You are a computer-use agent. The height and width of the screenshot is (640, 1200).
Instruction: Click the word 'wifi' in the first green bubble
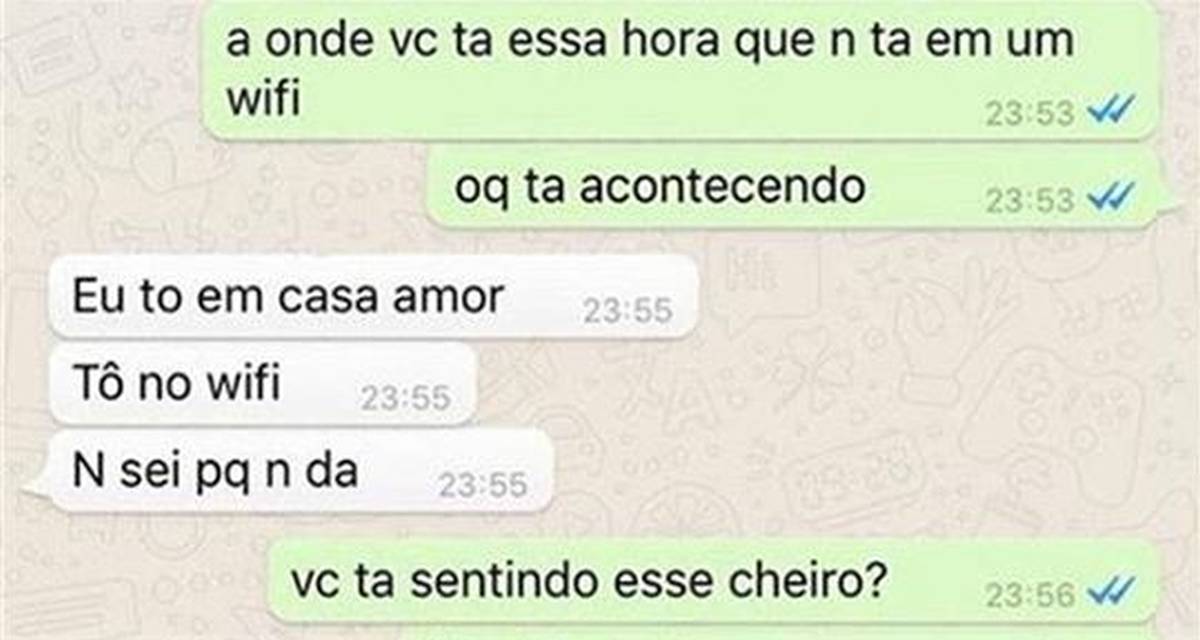[263, 97]
